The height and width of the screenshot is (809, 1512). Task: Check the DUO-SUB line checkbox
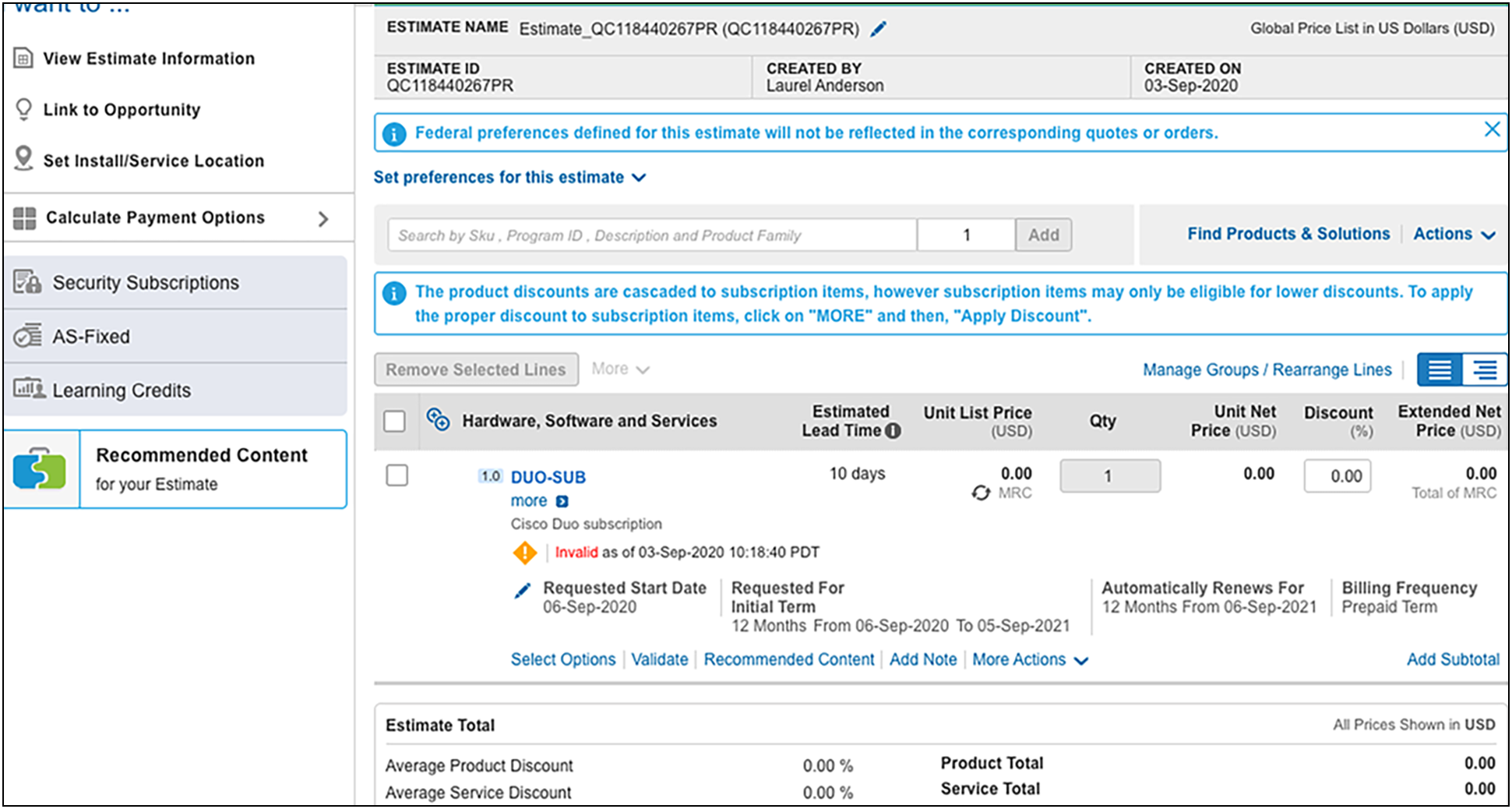coord(397,475)
